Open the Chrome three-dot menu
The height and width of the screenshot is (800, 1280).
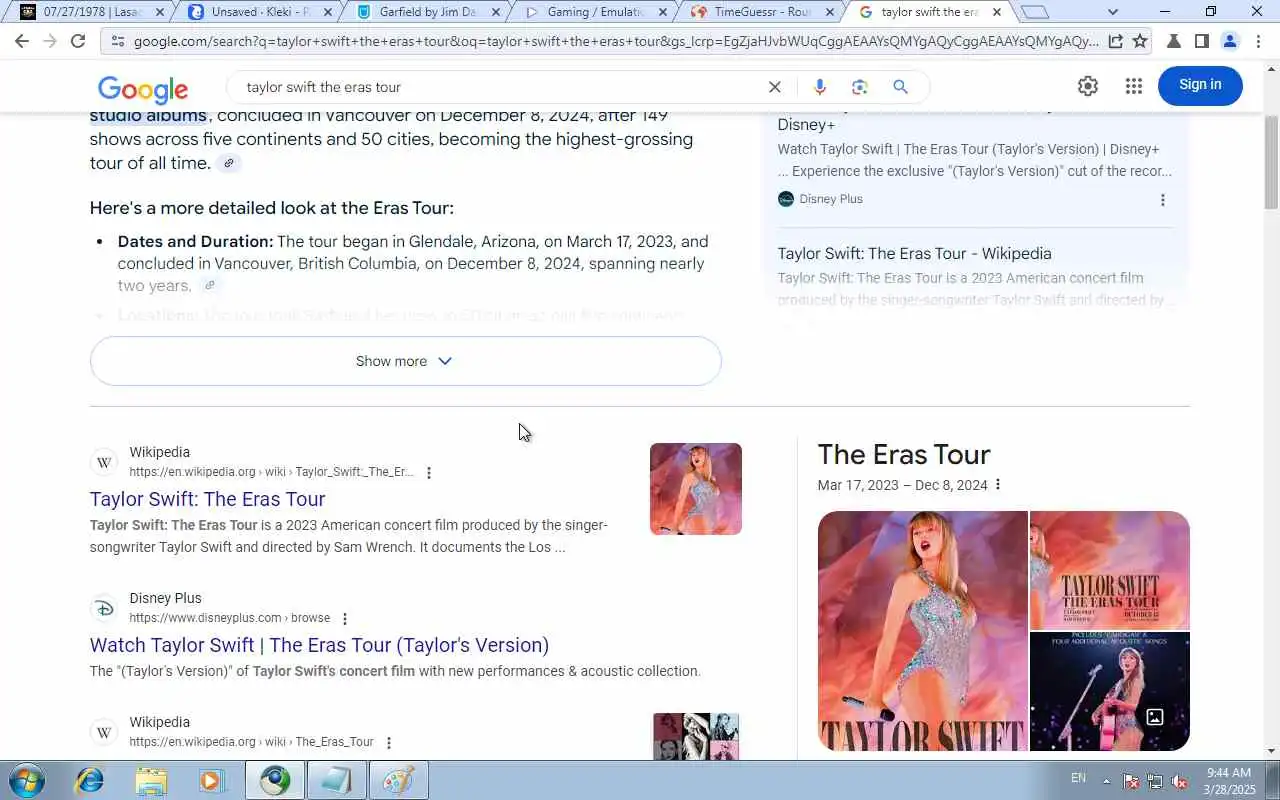point(1258,41)
